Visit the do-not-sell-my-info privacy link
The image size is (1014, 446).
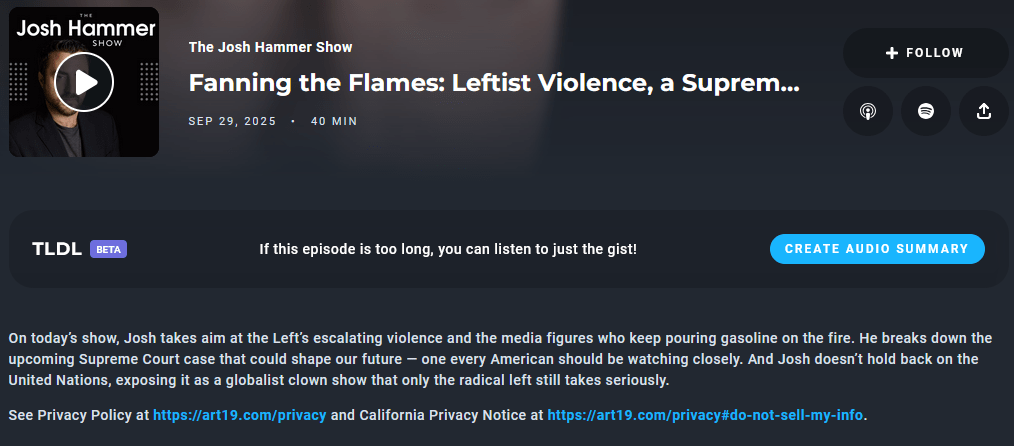point(704,413)
